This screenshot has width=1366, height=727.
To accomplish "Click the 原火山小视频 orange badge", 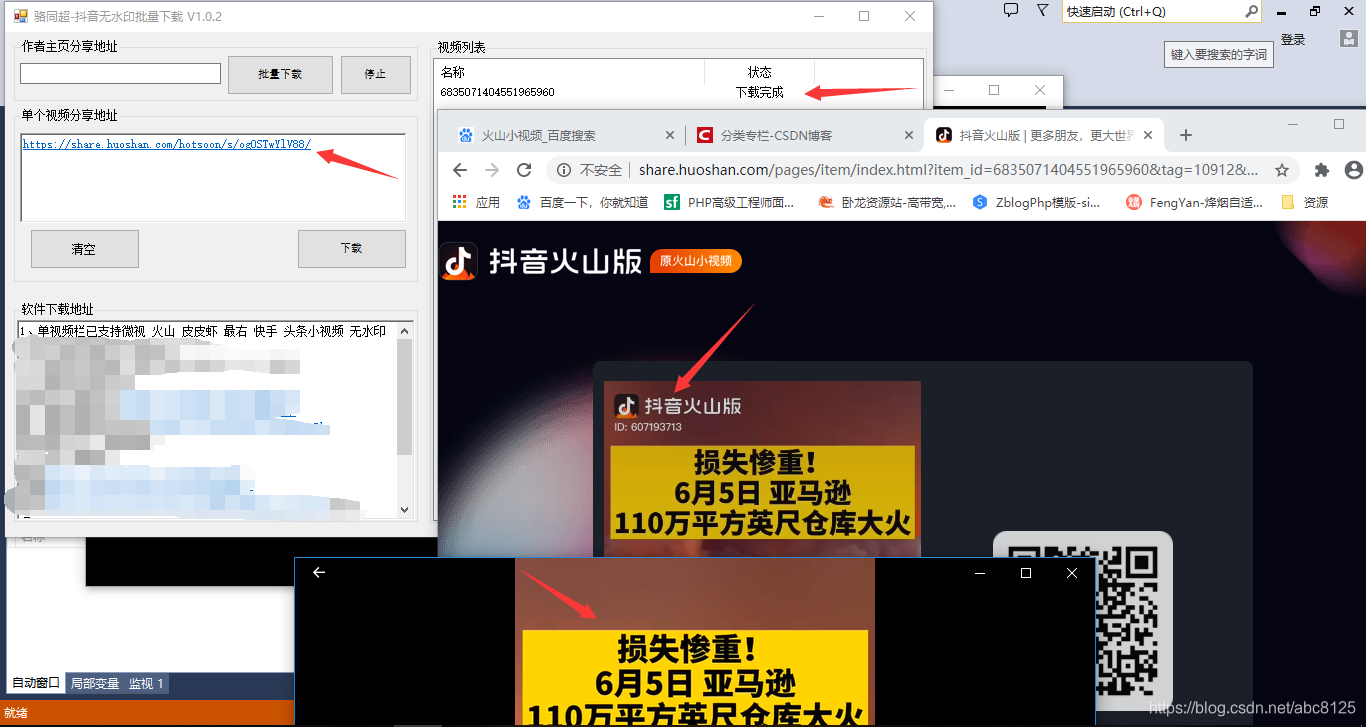I will (x=696, y=262).
